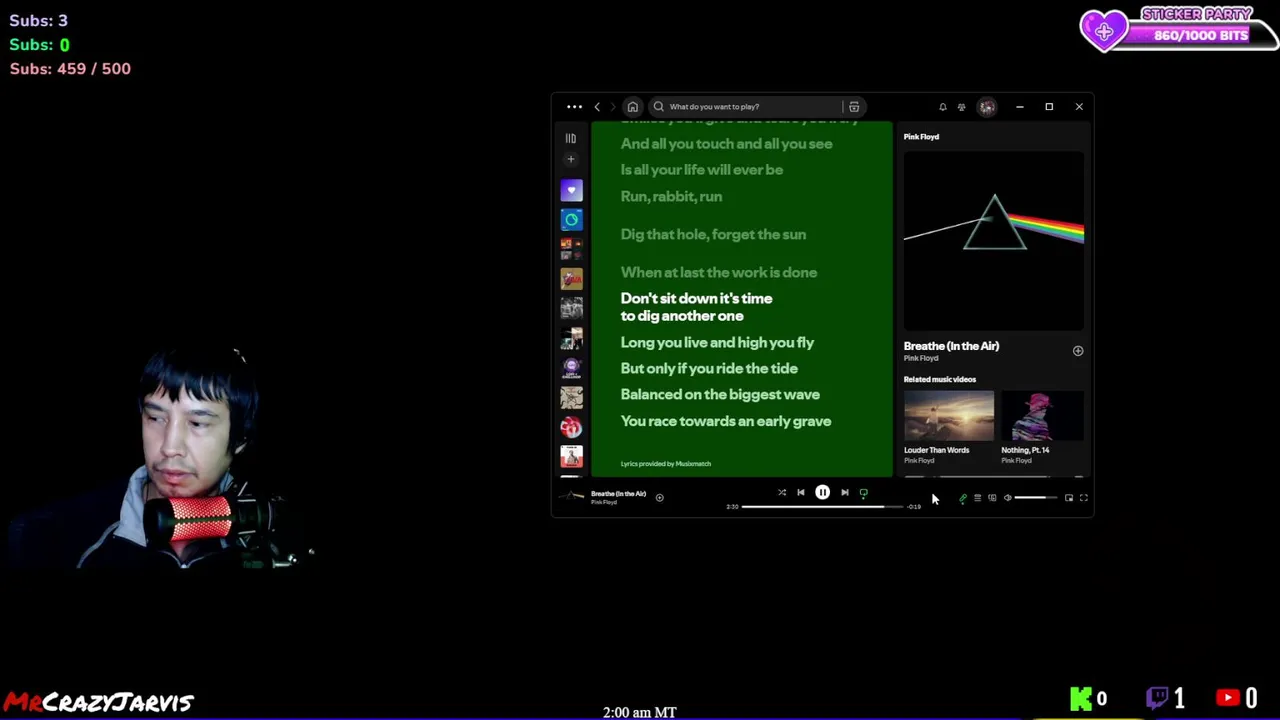Jump to lyric 'Run, rabbit, run'

coord(671,197)
